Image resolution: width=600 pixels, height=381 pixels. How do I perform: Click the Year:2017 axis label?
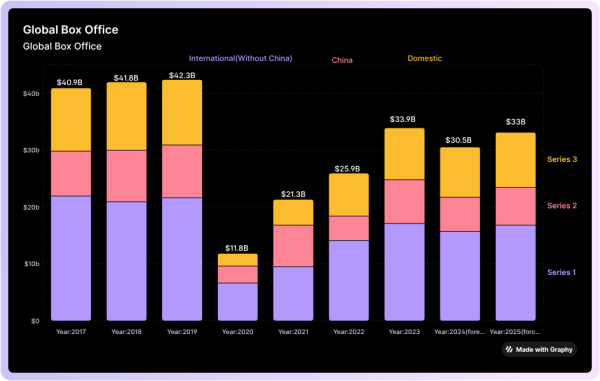pos(71,332)
